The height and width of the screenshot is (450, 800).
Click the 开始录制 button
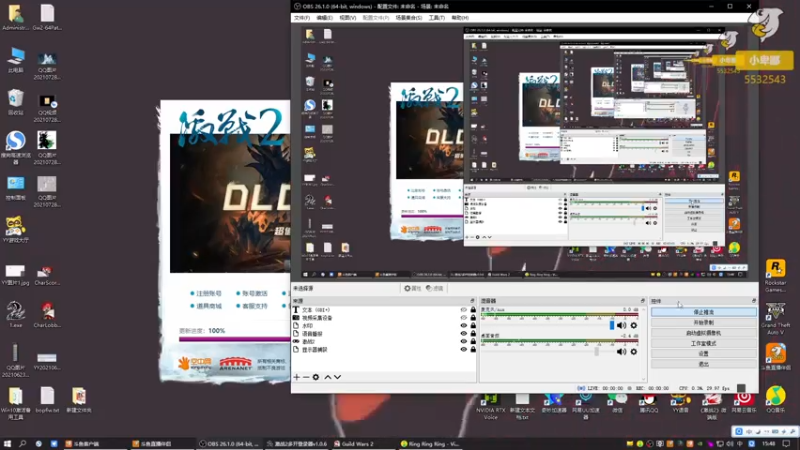tap(704, 322)
